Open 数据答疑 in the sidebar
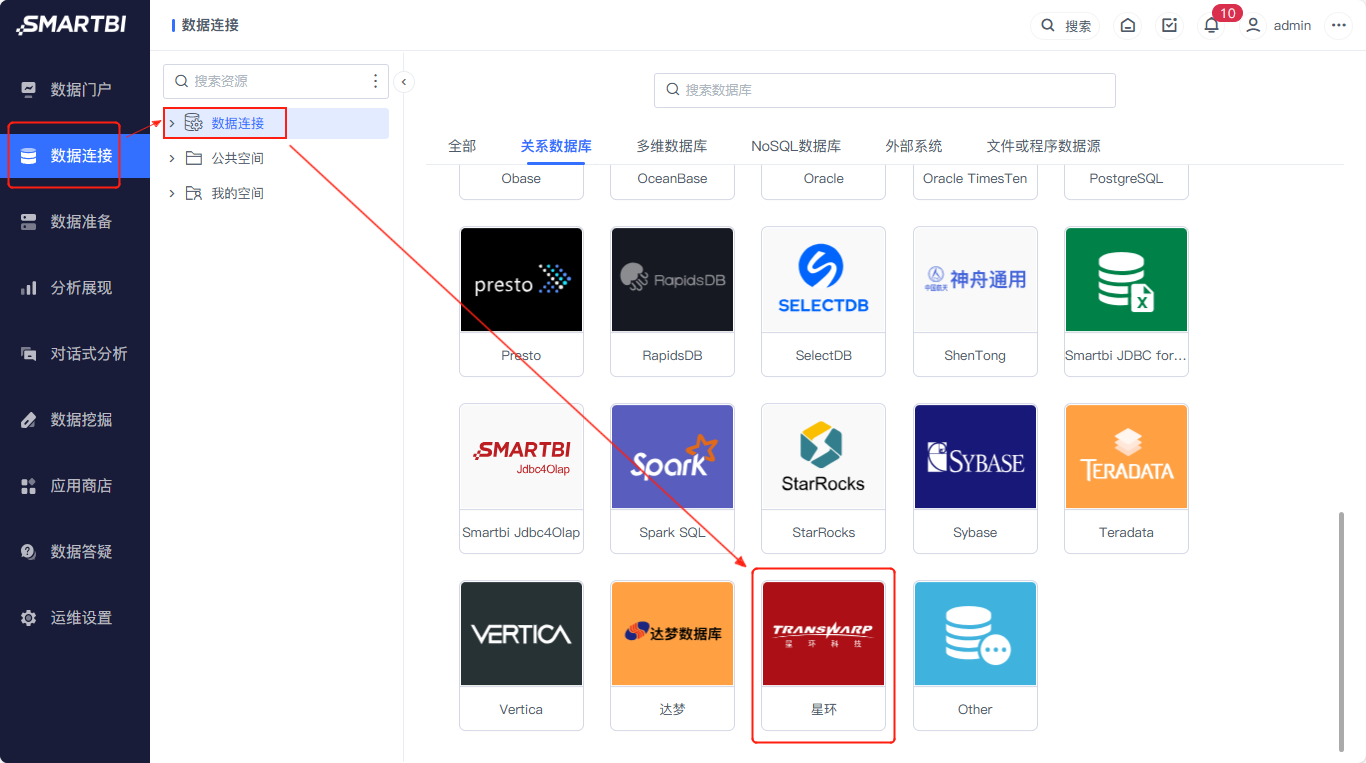Screen dimensions: 1366x763 (75, 552)
